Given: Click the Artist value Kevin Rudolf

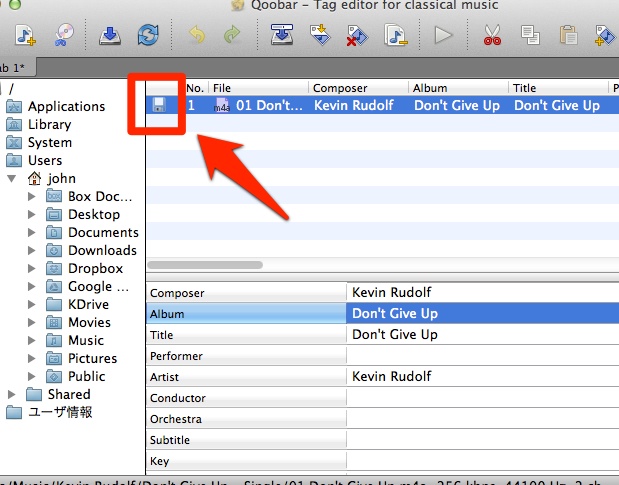Looking at the screenshot, I should pyautogui.click(x=482, y=376).
